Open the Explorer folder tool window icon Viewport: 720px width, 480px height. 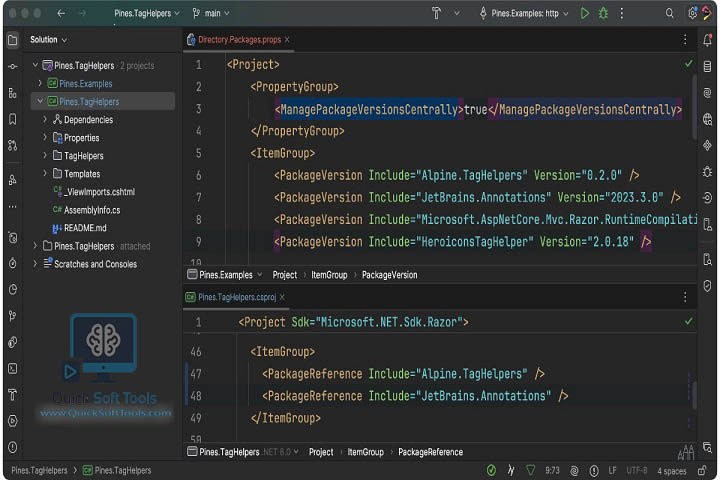click(x=12, y=40)
